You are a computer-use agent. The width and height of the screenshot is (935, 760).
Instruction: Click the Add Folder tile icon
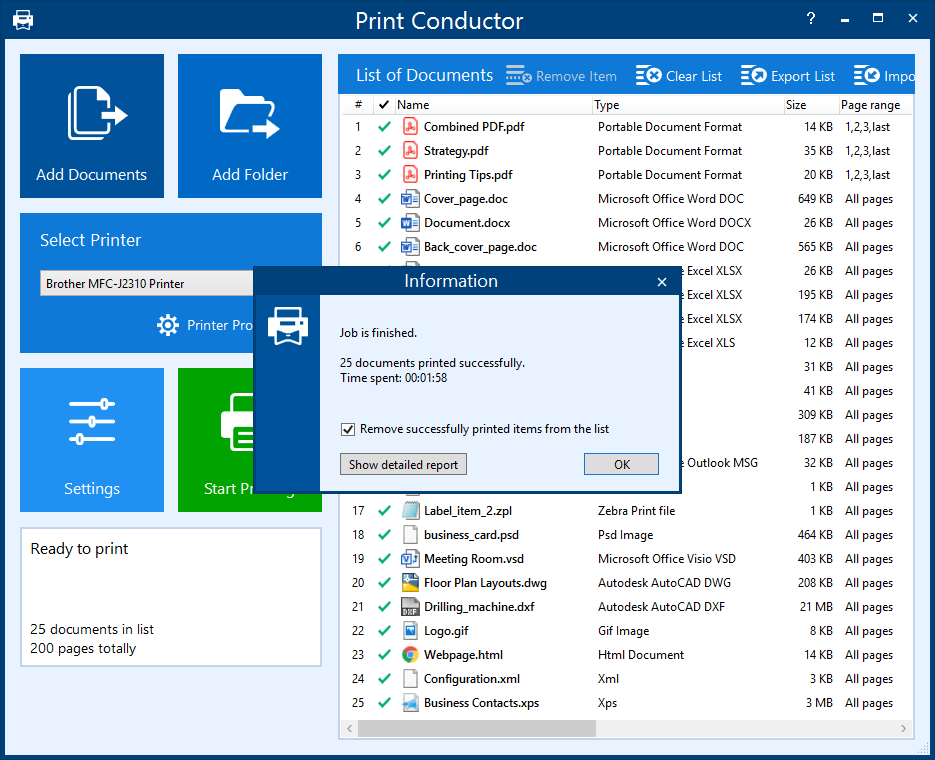tap(250, 114)
